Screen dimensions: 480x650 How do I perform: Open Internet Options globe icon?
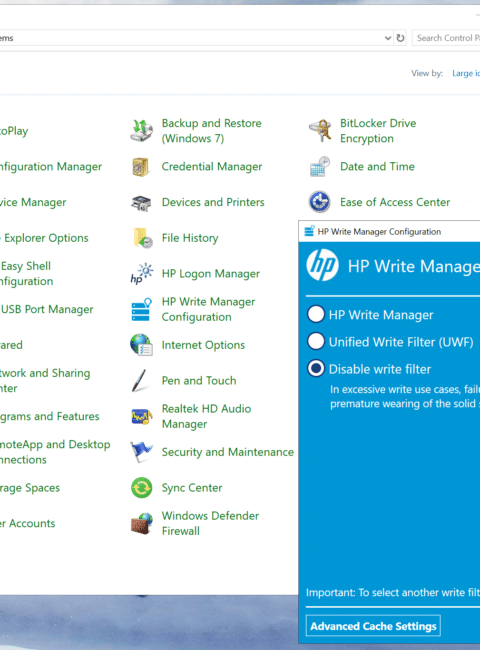[141, 345]
